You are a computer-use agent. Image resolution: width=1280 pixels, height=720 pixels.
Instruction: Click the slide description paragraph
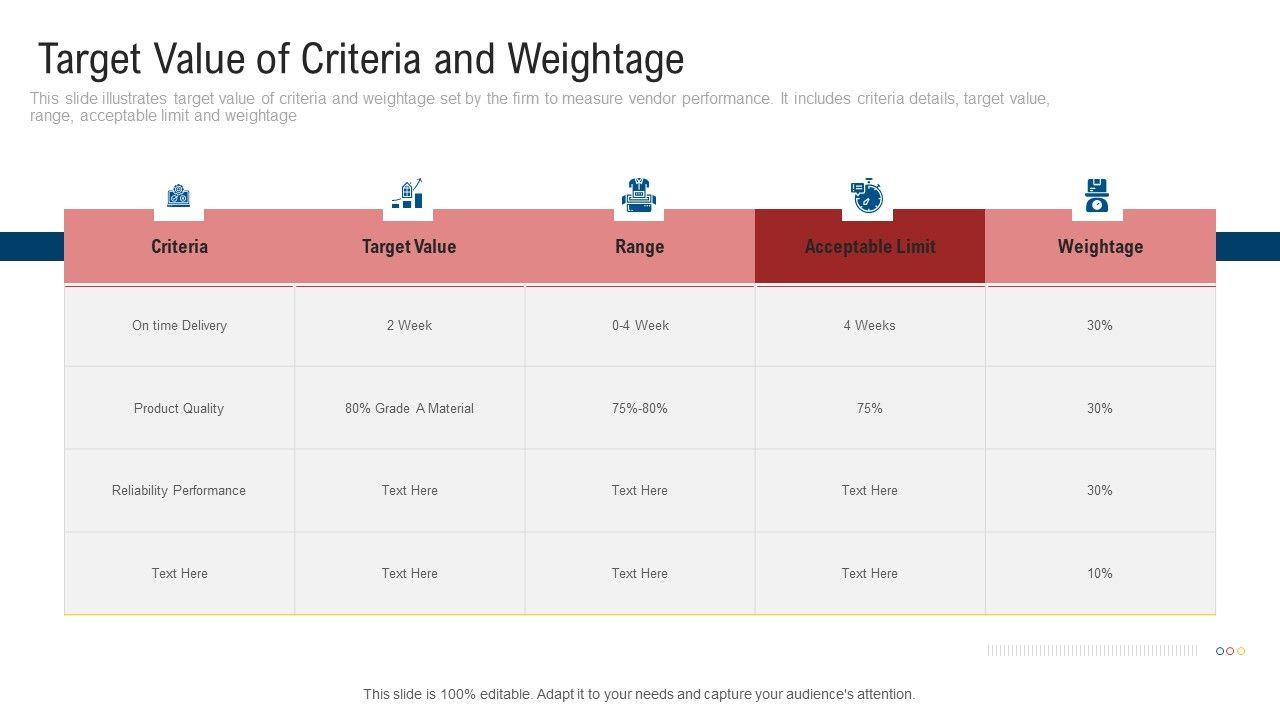coord(540,107)
